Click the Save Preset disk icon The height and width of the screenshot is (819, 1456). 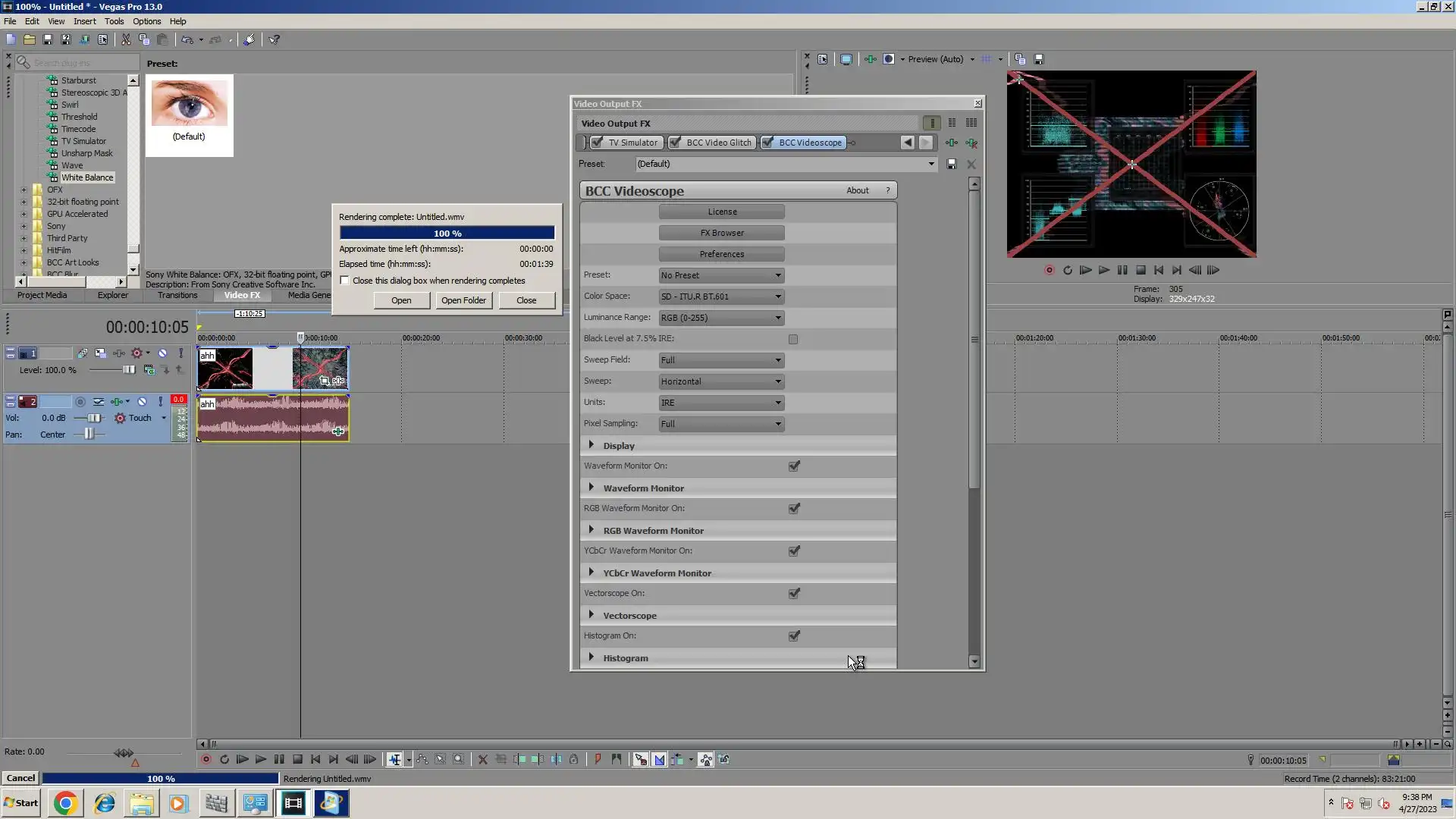pos(952,164)
